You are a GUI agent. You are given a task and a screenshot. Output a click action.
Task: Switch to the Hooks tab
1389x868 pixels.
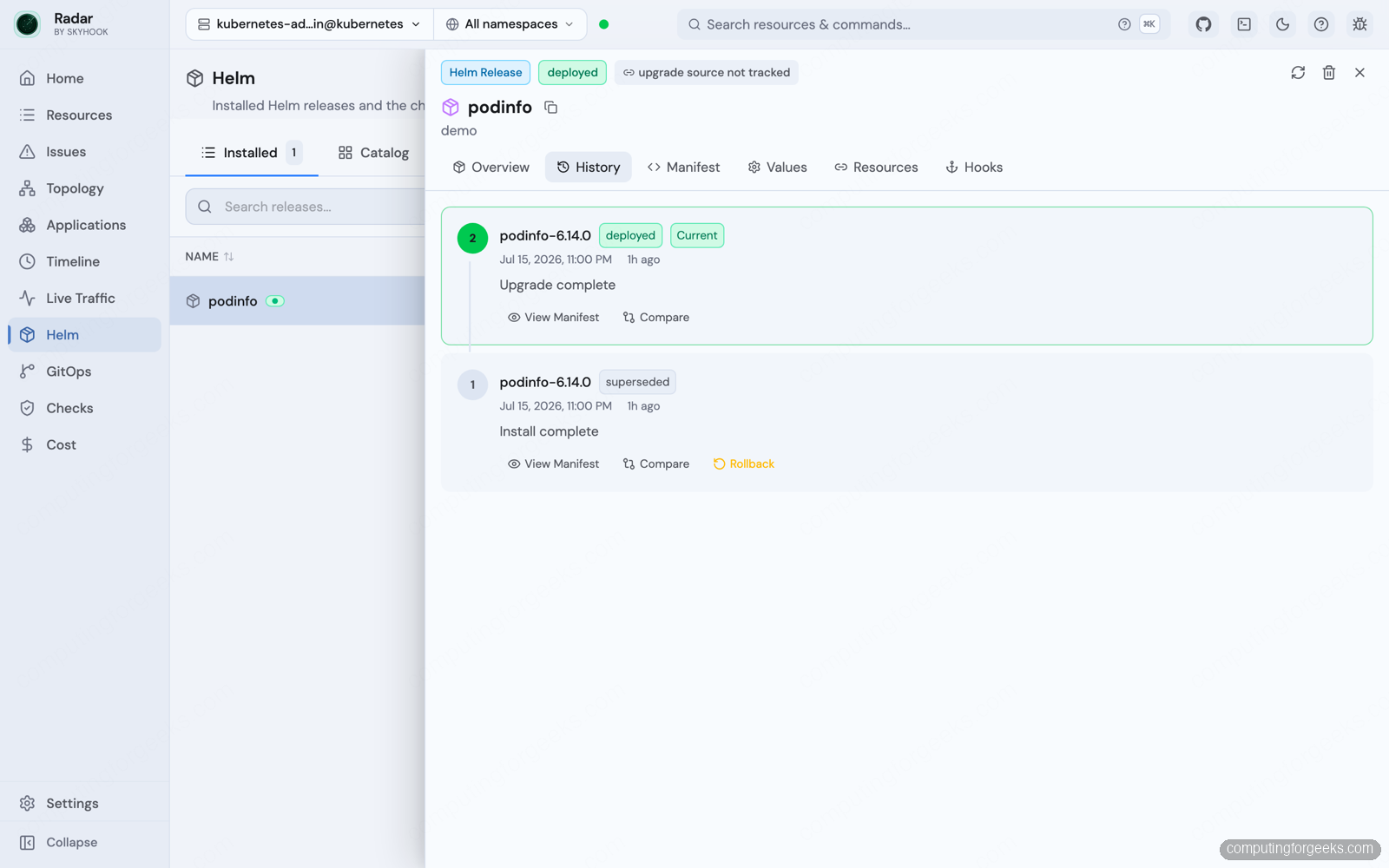coord(974,168)
